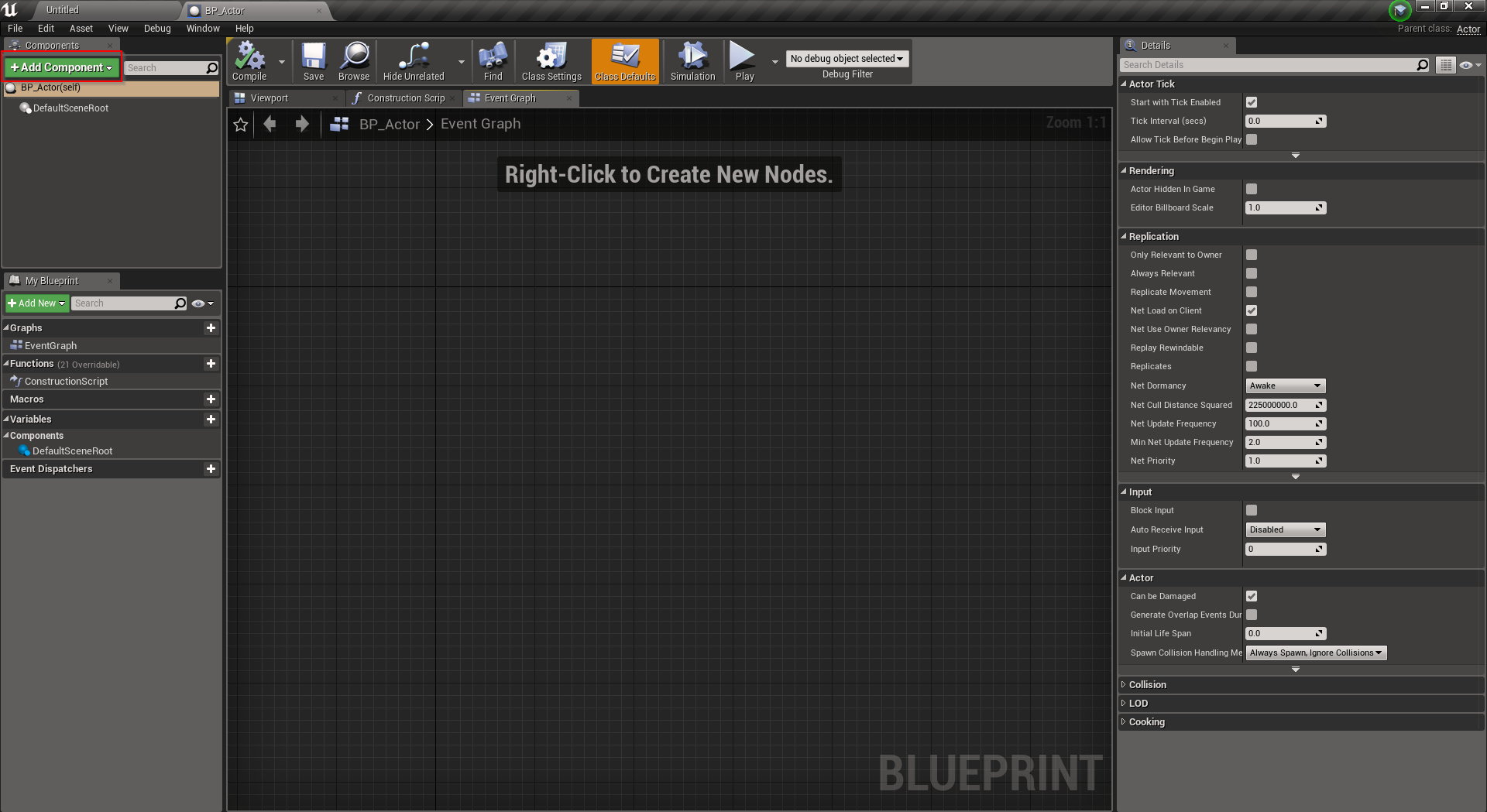Add a new macro with plus icon
The width and height of the screenshot is (1487, 812).
pos(211,399)
